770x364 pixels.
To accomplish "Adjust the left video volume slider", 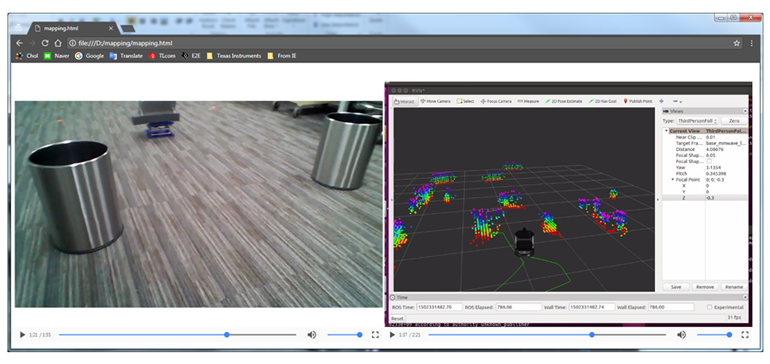I will (345, 335).
